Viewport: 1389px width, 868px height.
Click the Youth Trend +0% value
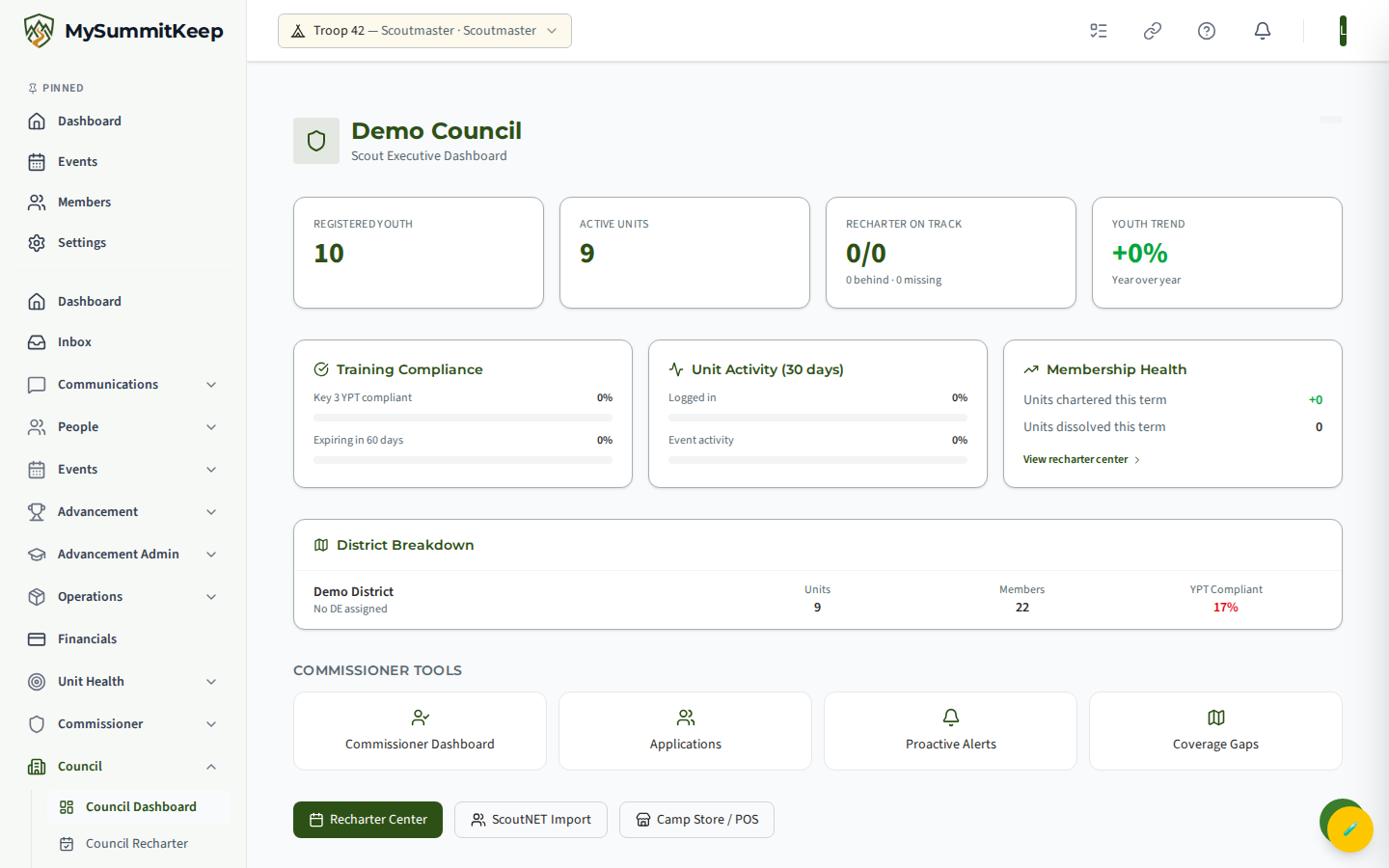click(1140, 253)
